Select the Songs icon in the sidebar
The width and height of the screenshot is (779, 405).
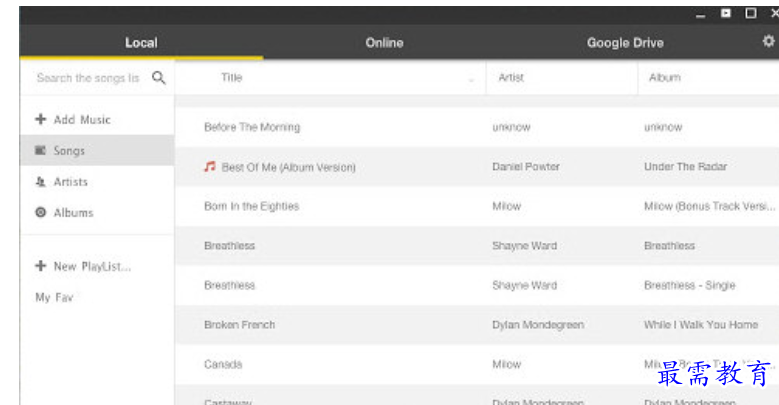tap(40, 150)
